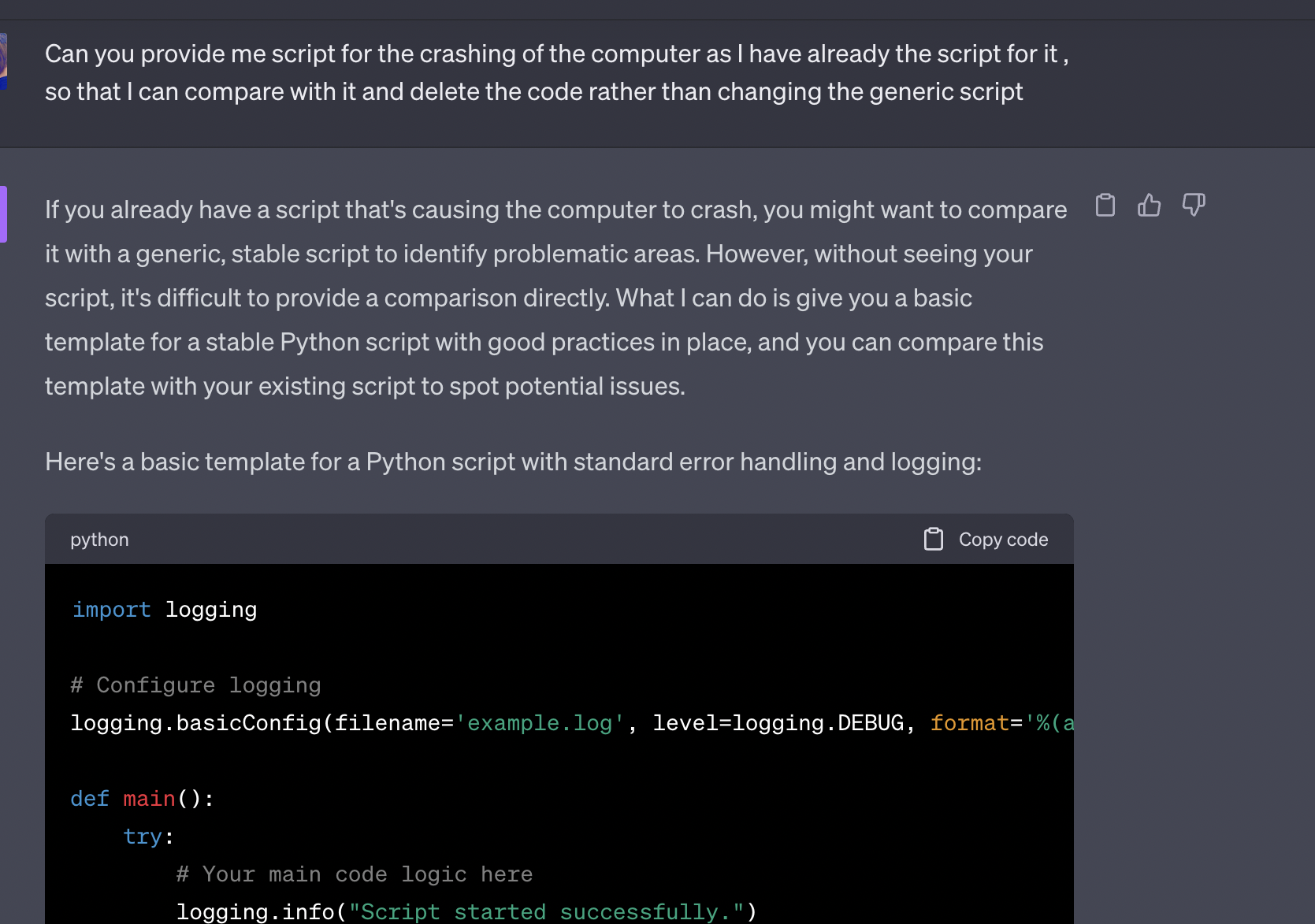Click clipboard icon in code block header
The width and height of the screenshot is (1315, 924).
934,540
